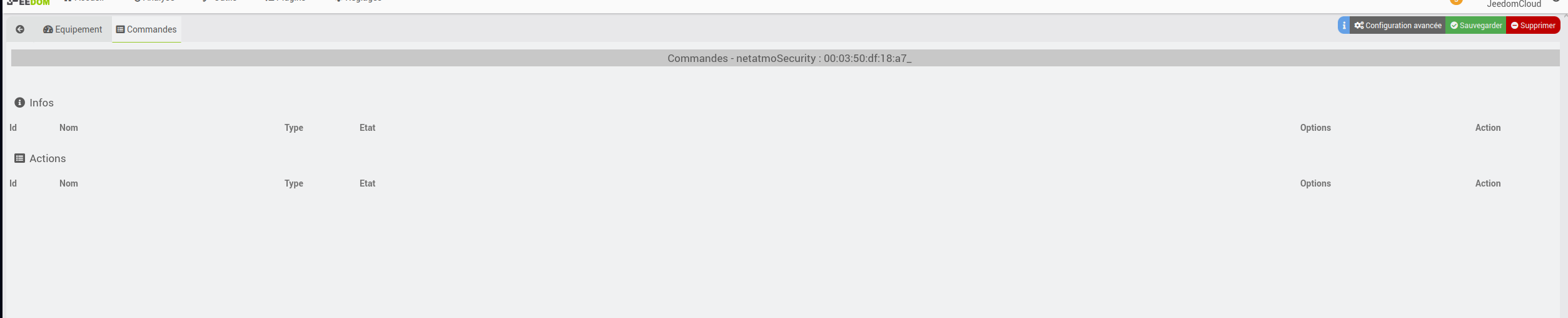The height and width of the screenshot is (318, 1568).
Task: Go back using the circled arrow icon
Action: 20,29
